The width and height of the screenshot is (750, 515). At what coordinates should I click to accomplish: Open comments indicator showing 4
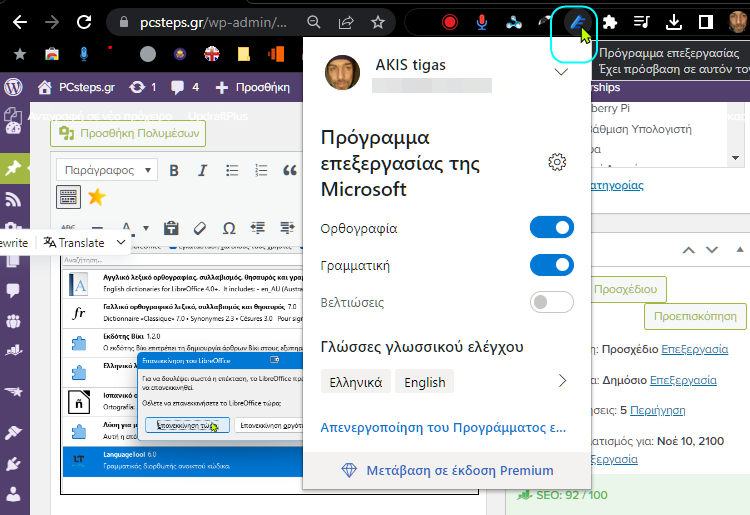(185, 87)
